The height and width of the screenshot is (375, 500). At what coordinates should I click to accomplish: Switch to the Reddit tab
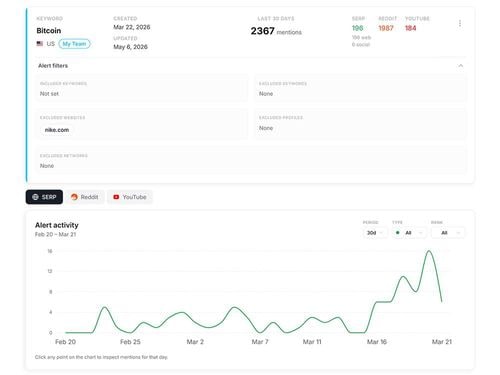pos(85,197)
